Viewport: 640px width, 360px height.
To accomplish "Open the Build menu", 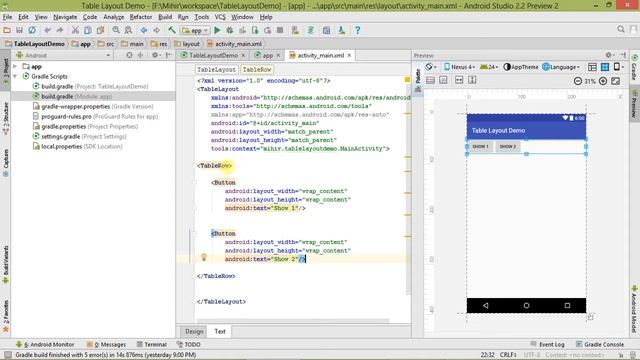I will pos(165,17).
